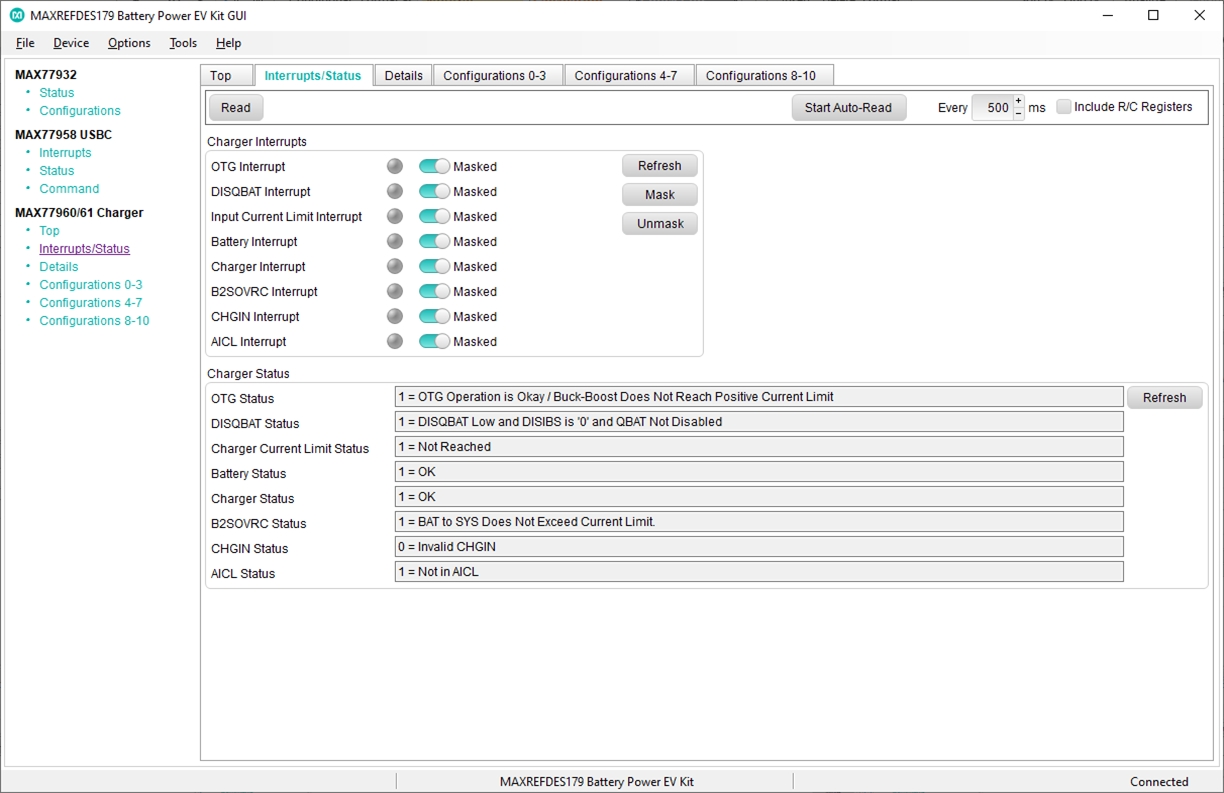Viewport: 1224px width, 793px height.
Task: Open the Help menu
Action: (228, 43)
